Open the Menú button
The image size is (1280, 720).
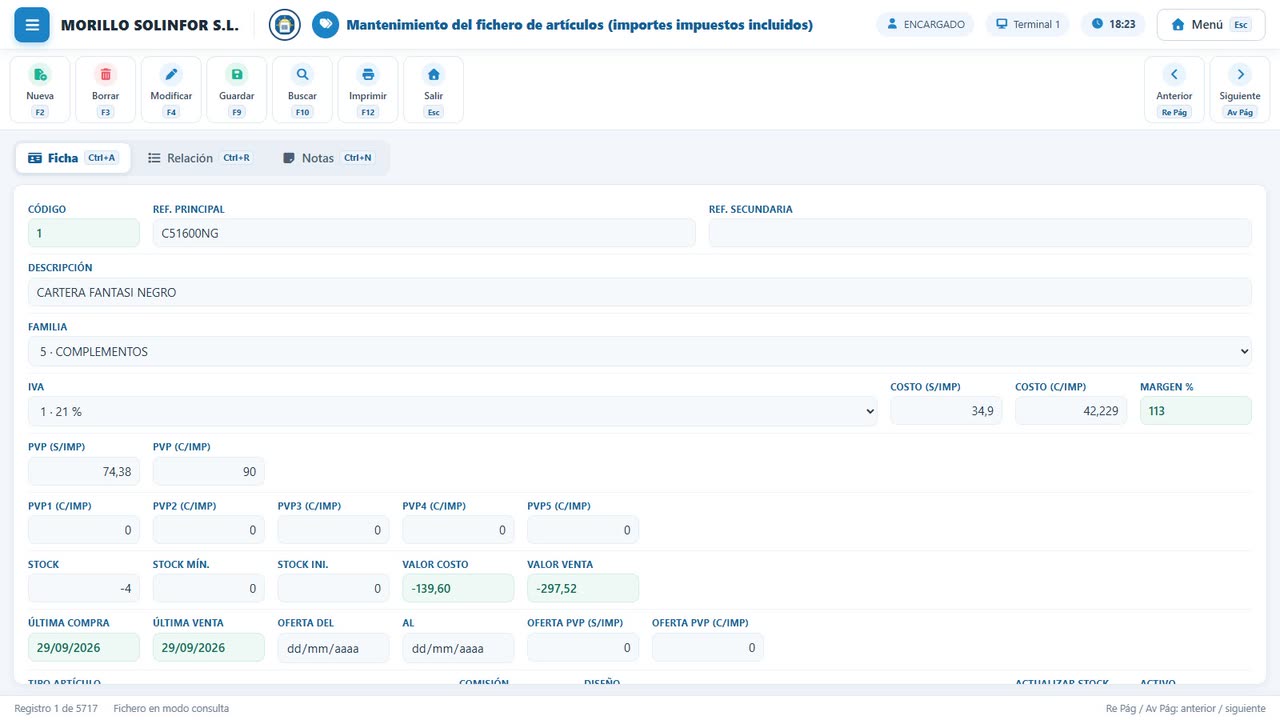pyautogui.click(x=1210, y=24)
